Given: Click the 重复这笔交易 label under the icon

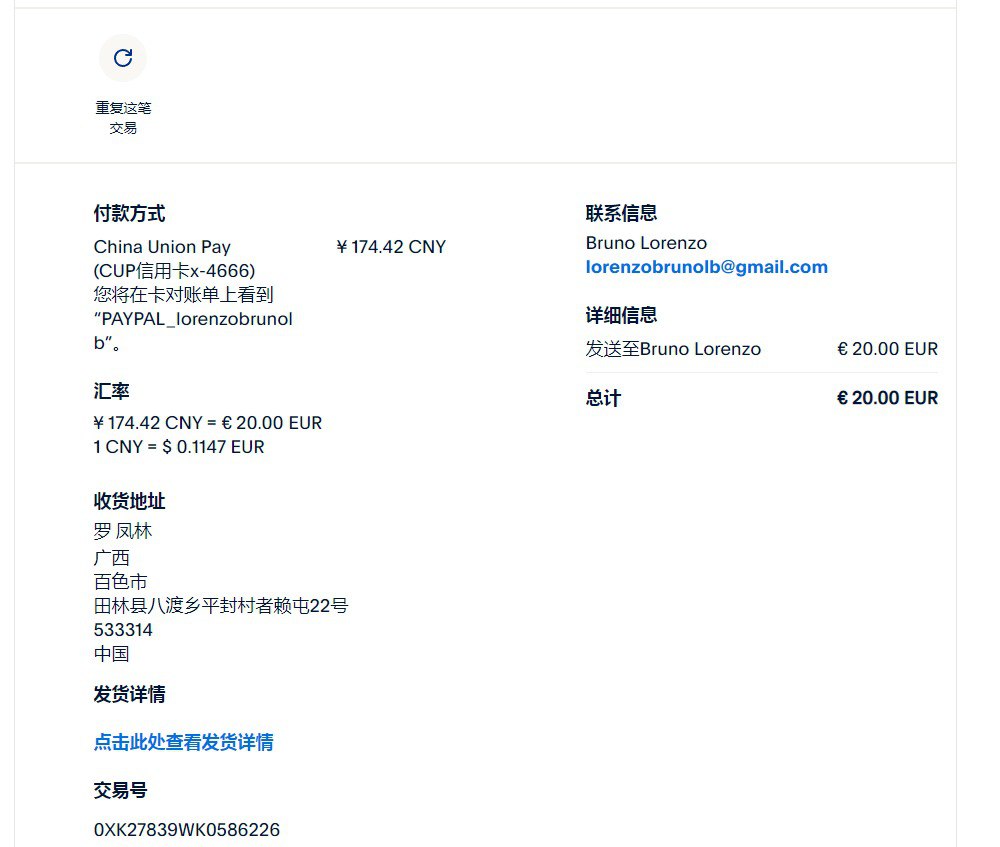Looking at the screenshot, I should [x=123, y=118].
